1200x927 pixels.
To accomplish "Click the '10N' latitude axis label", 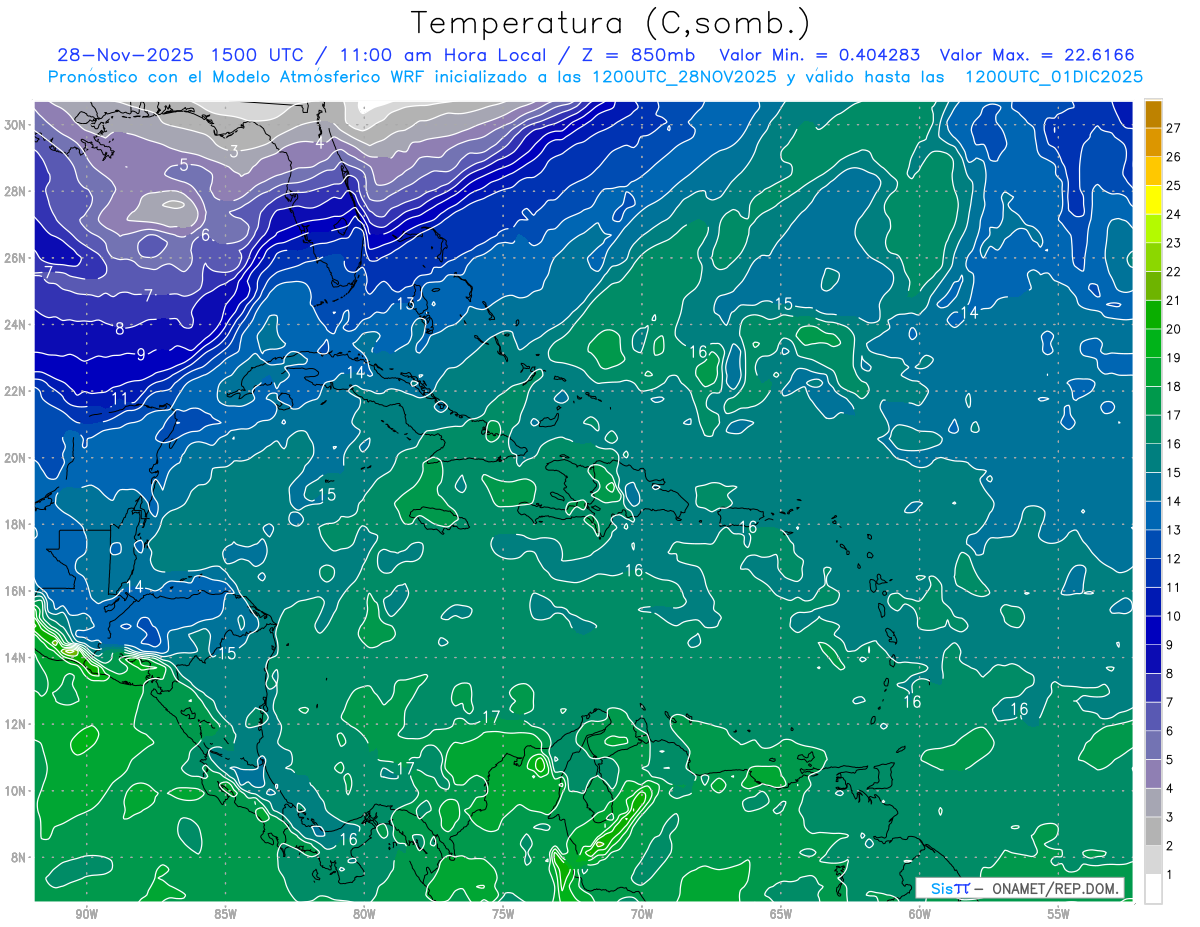I will 17,791.
